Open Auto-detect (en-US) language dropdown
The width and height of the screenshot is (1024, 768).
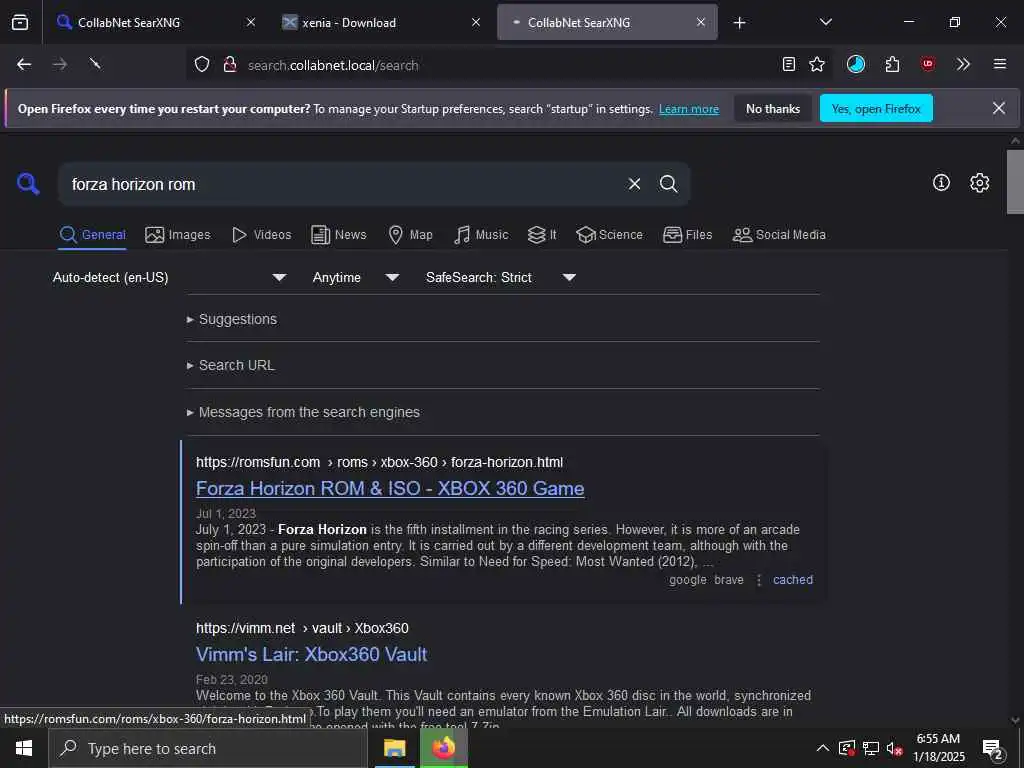169,278
